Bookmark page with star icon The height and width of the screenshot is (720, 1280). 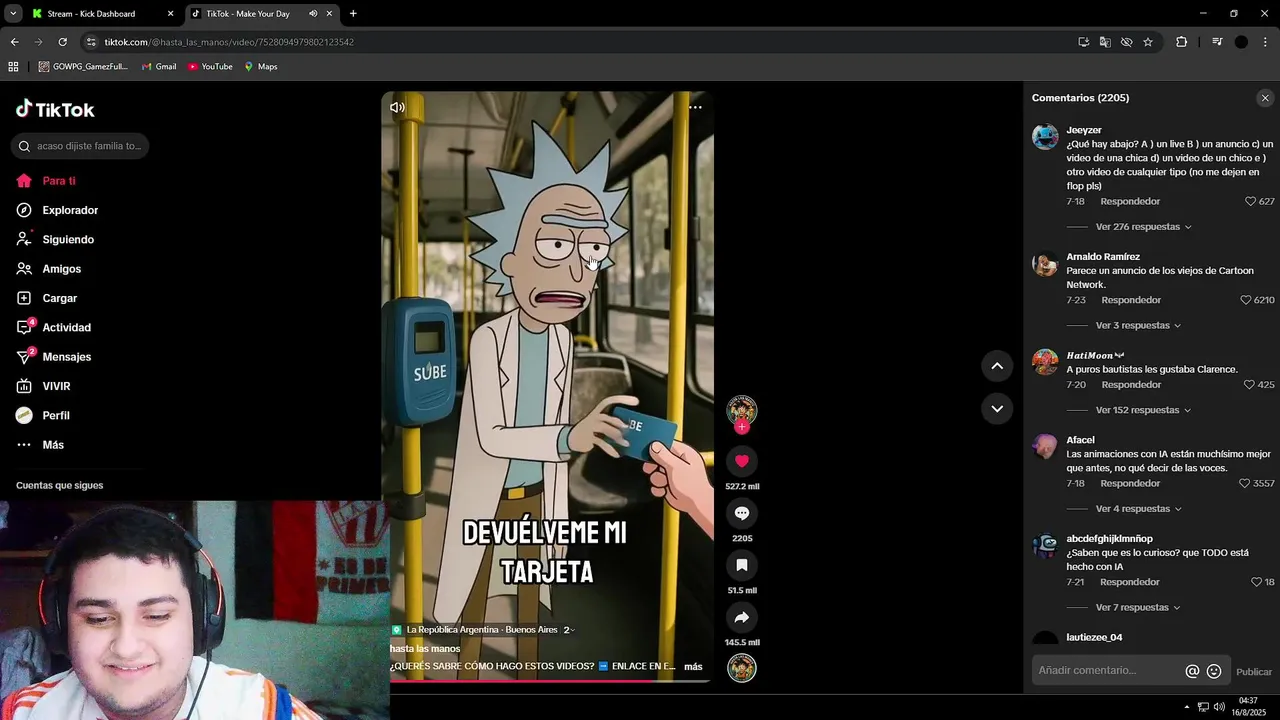click(1148, 42)
